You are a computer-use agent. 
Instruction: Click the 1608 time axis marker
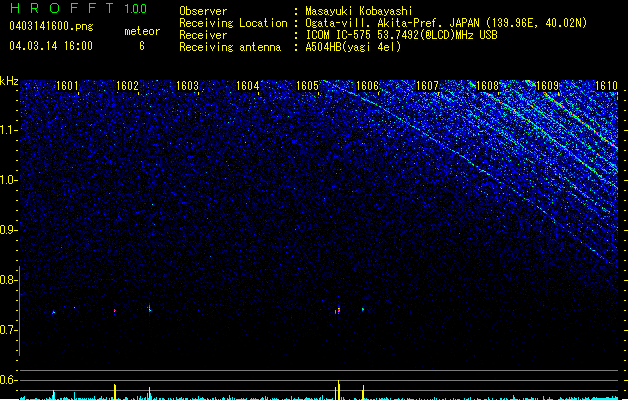487,86
